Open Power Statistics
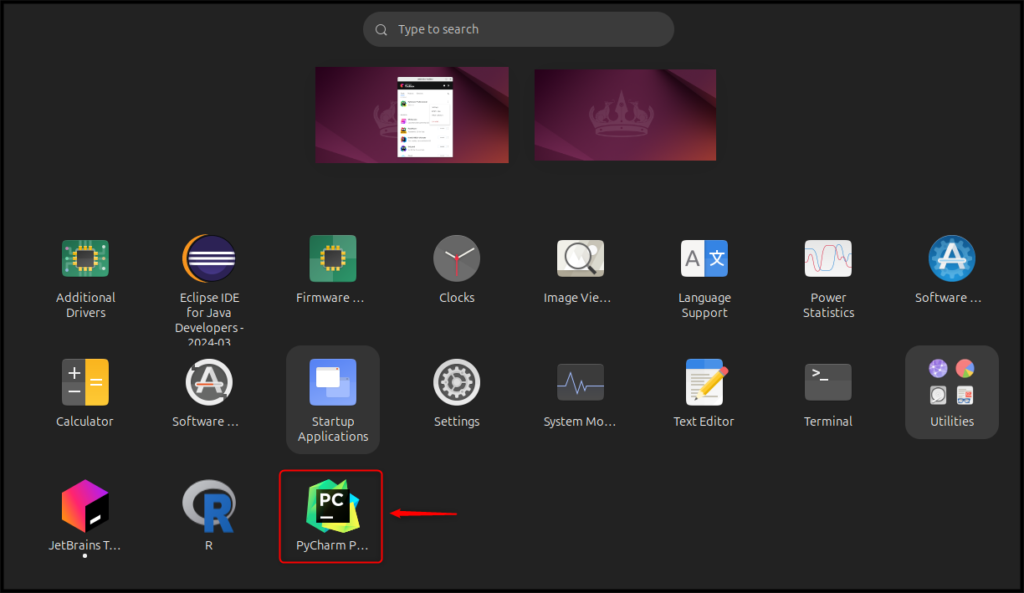 pyautogui.click(x=828, y=258)
